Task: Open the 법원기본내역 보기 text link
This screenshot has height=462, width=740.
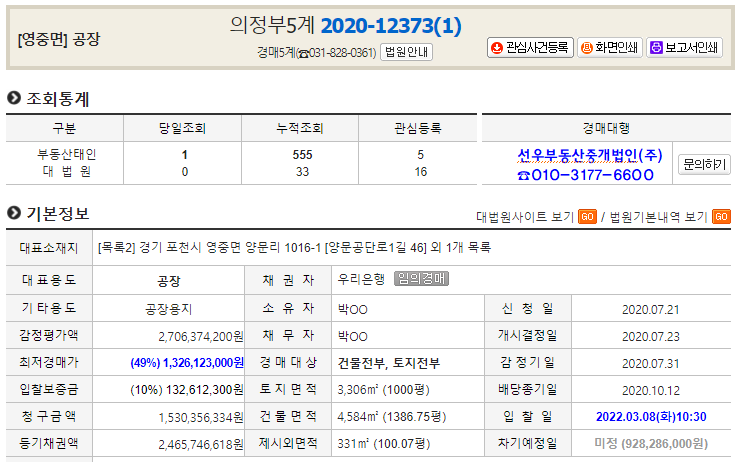Action: click(x=658, y=217)
